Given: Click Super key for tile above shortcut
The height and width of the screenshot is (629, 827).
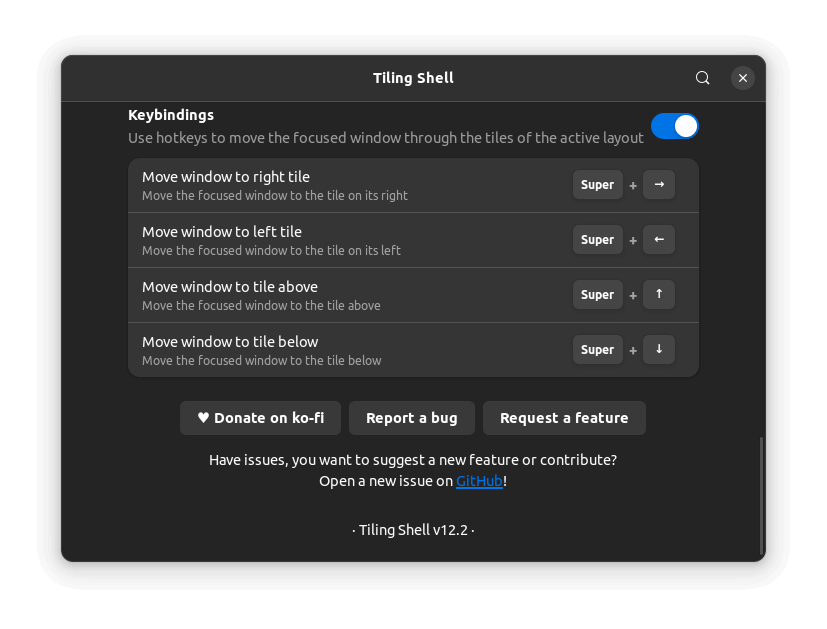Looking at the screenshot, I should [x=597, y=295].
